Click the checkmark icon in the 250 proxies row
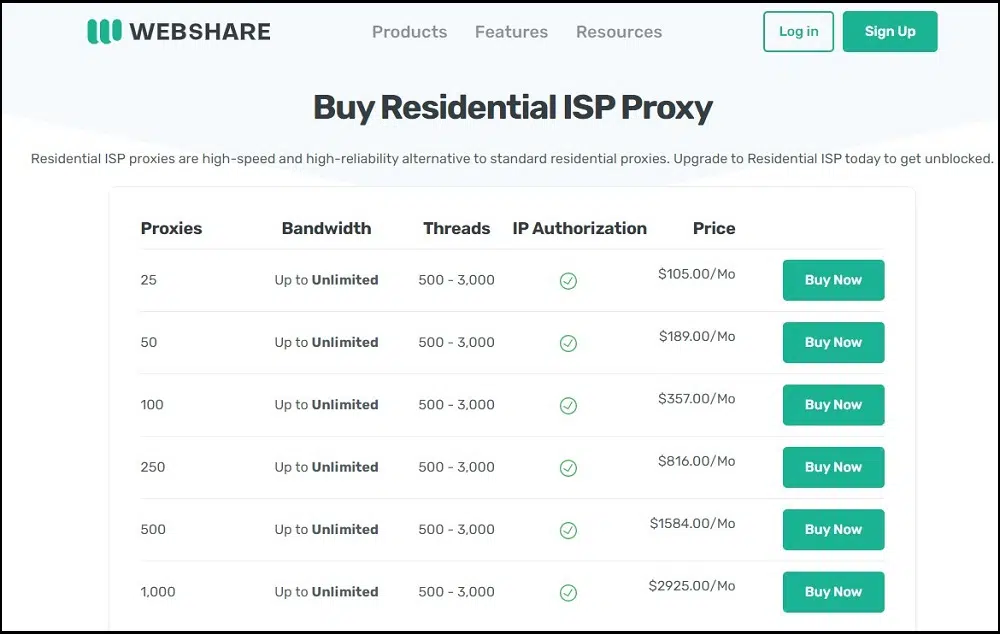Viewport: 1000px width, 634px height. (568, 468)
